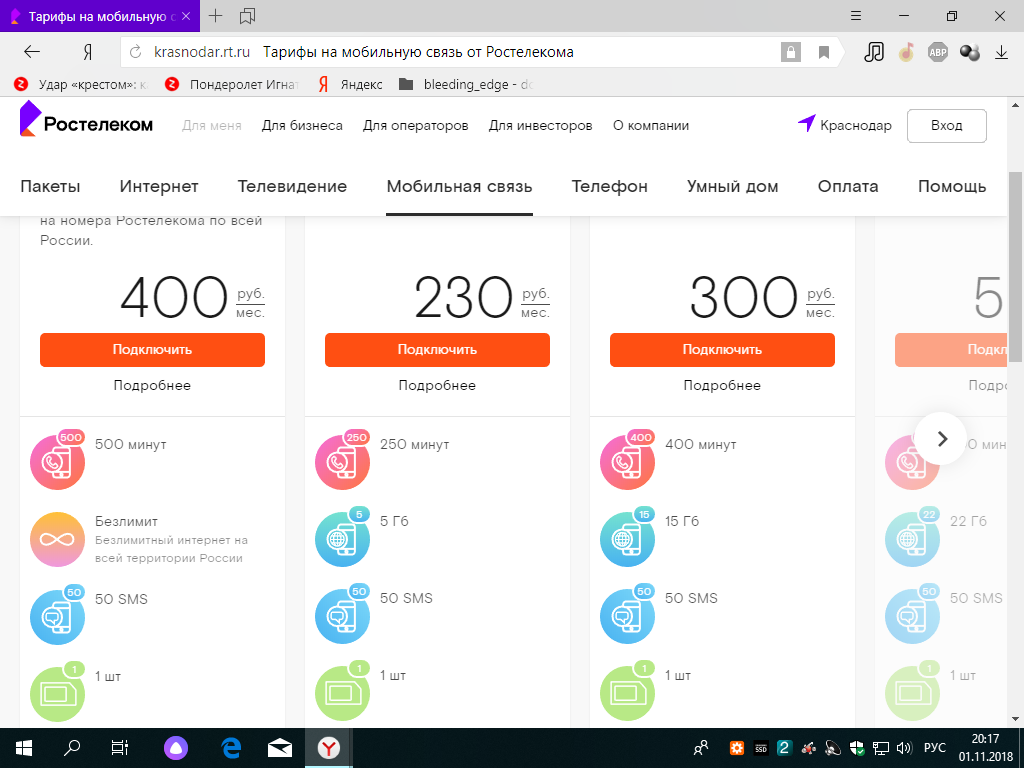Viewport: 1024px width, 768px height.
Task: Show next tariffs with right chevron
Action: click(941, 439)
